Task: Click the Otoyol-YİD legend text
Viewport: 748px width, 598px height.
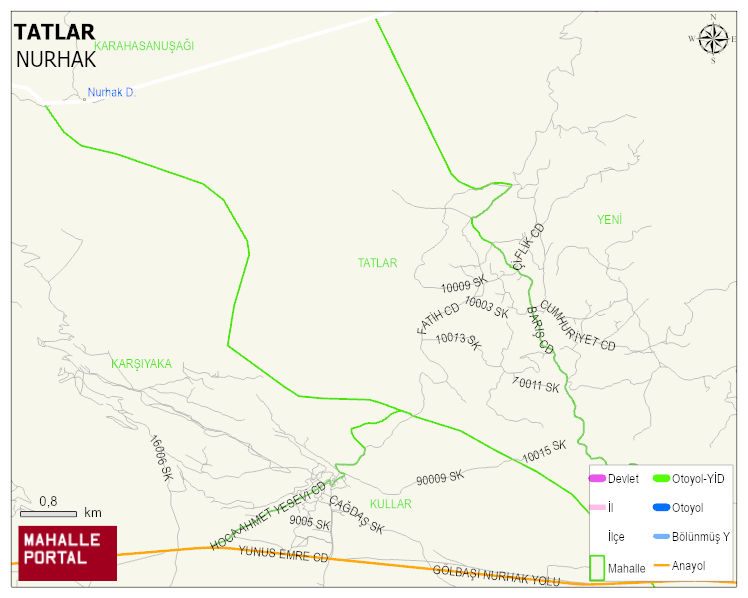Action: click(698, 478)
